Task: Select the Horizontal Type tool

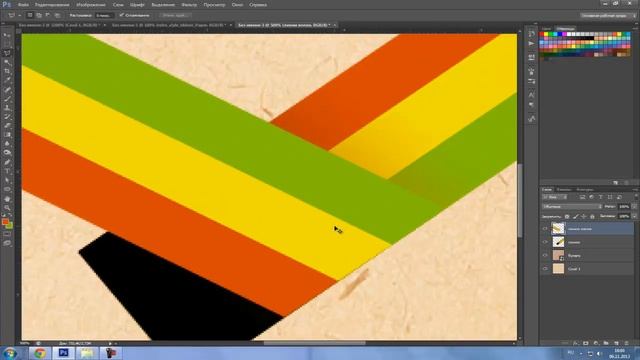Action: point(7,171)
